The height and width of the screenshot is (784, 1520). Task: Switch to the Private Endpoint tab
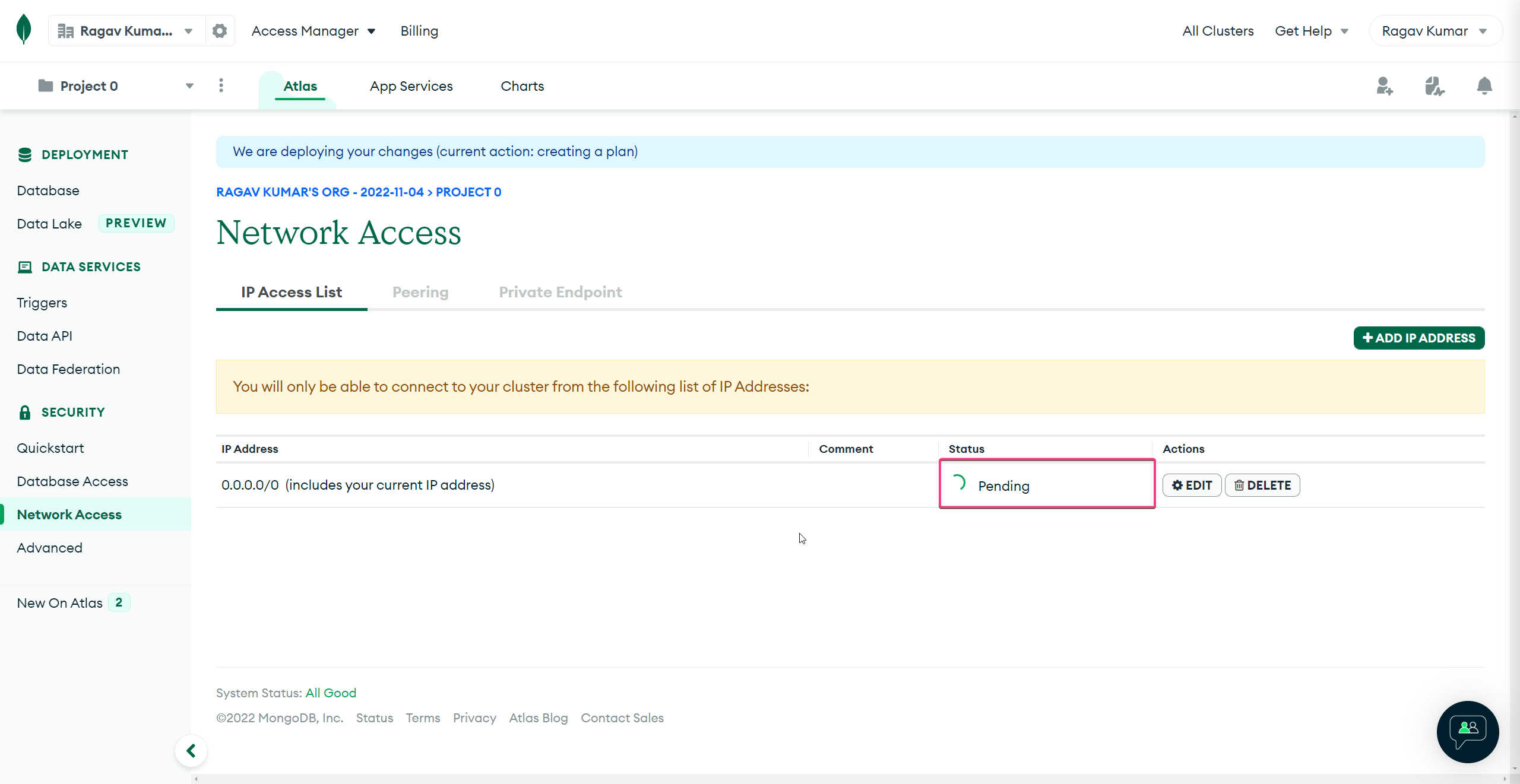[x=560, y=291]
